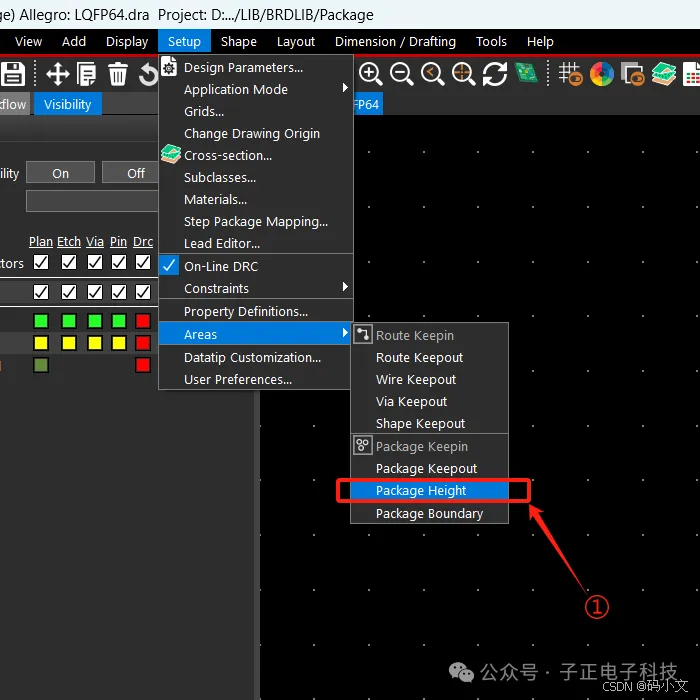The image size is (700, 700).
Task: Click the gear icon beside Design Parameters
Action: 169,67
